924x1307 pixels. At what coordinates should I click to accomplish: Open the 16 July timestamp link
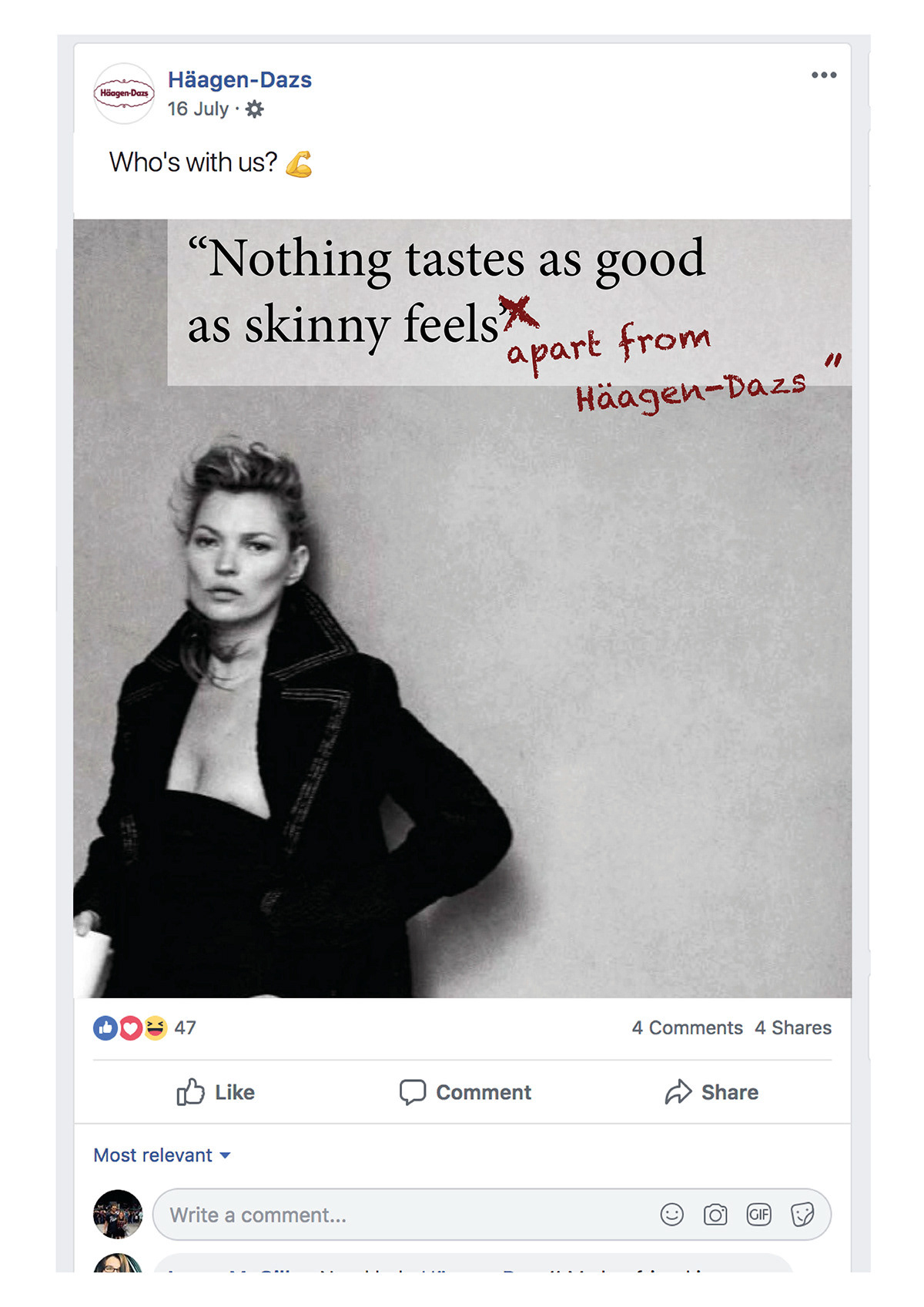[198, 109]
